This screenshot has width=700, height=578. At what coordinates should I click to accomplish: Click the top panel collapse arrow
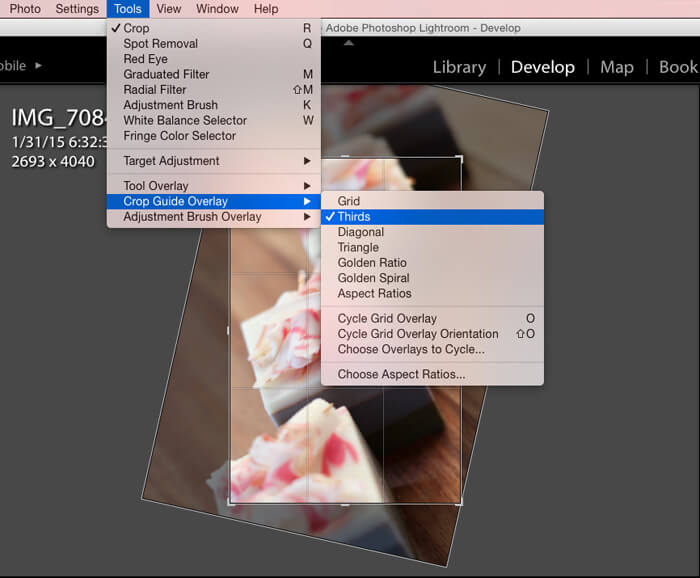point(349,43)
